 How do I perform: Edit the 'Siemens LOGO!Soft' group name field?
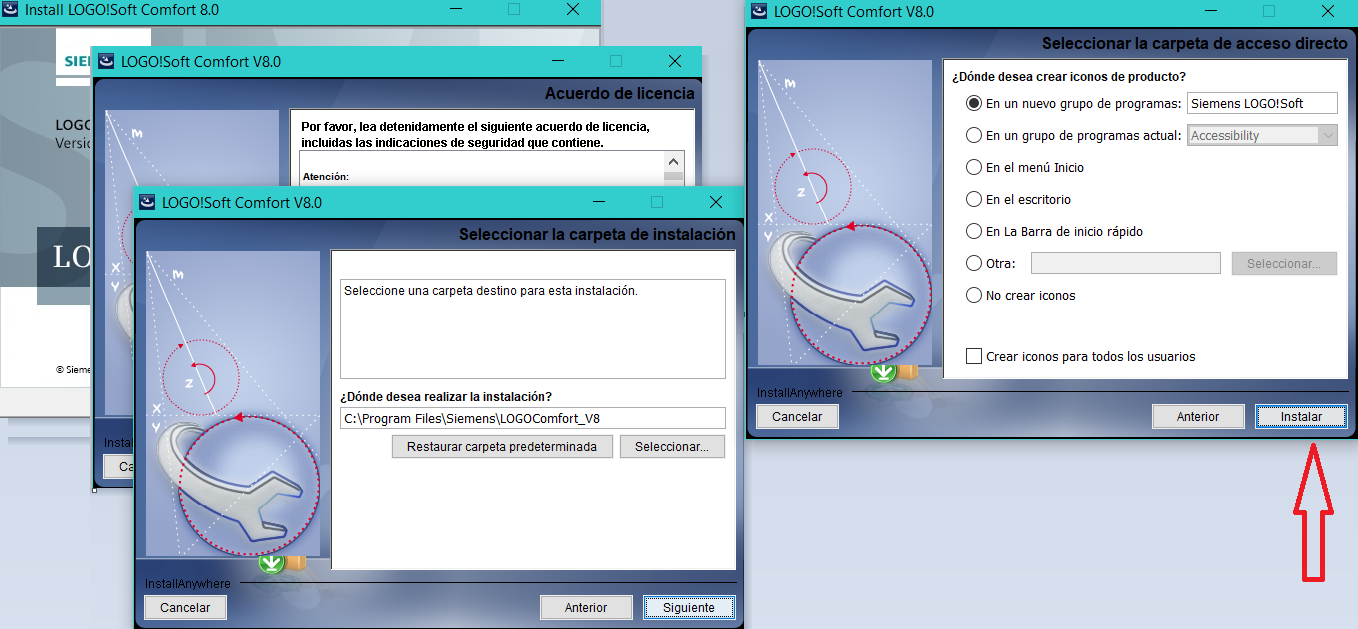coord(1262,103)
